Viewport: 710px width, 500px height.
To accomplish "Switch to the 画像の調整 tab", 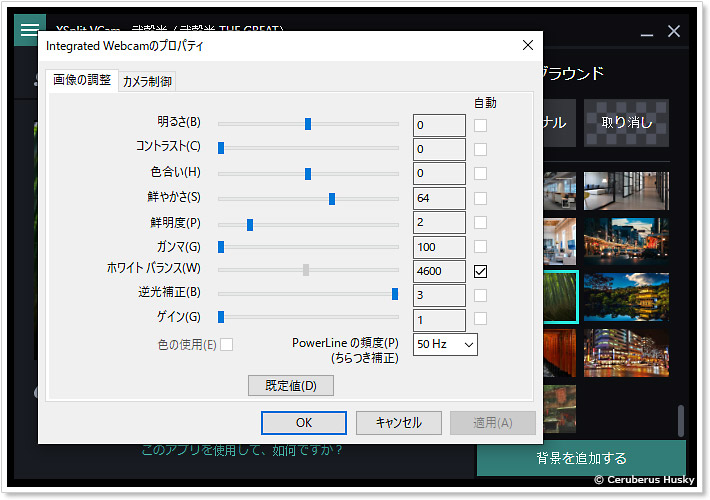I will (82, 80).
